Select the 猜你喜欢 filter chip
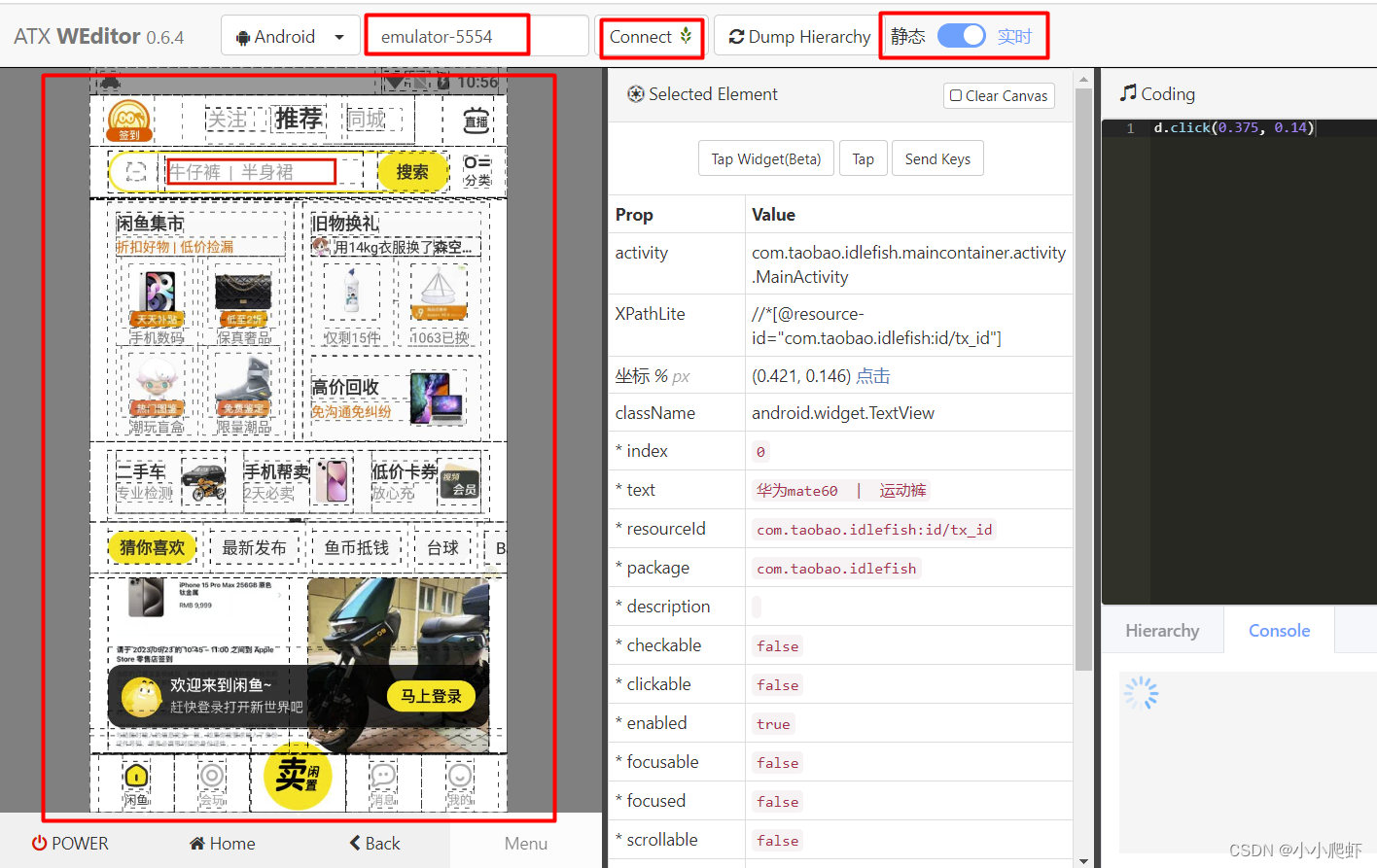 [152, 548]
